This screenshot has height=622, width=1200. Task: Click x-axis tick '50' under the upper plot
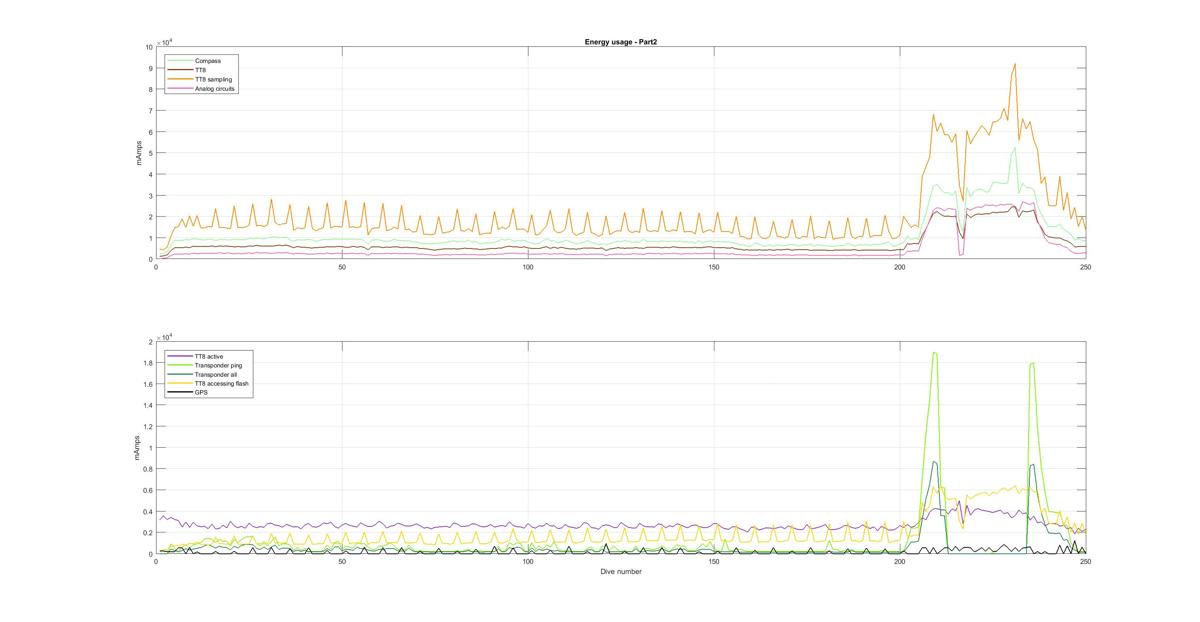point(342,268)
